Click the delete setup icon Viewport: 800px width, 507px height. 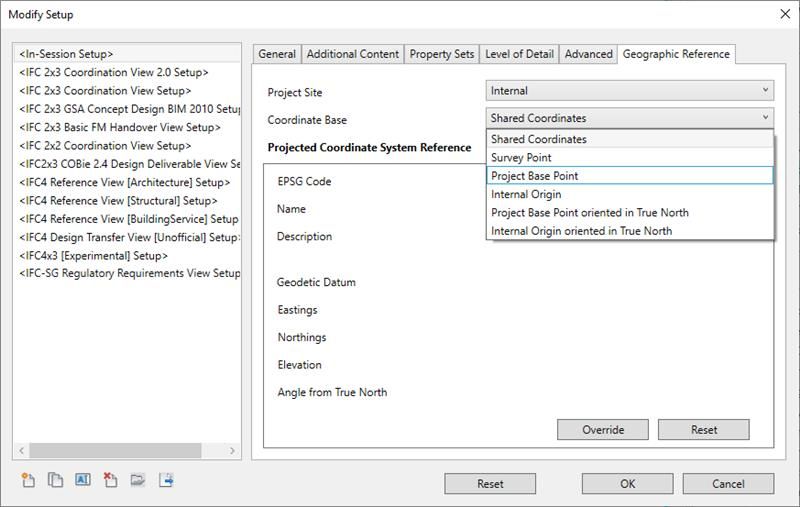pos(110,481)
